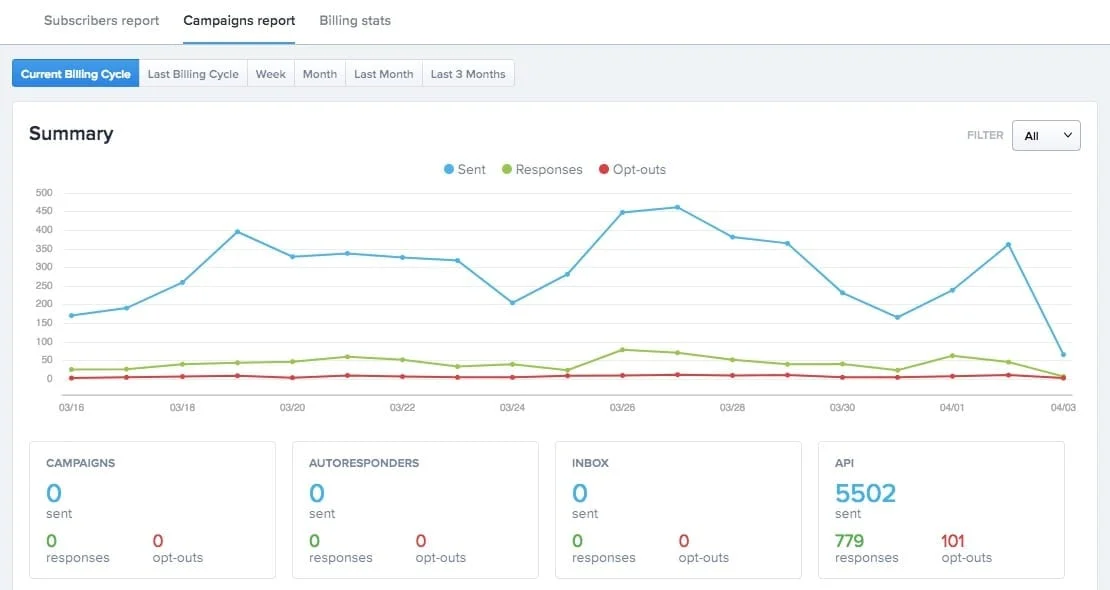Select the Month range button

[x=320, y=74]
